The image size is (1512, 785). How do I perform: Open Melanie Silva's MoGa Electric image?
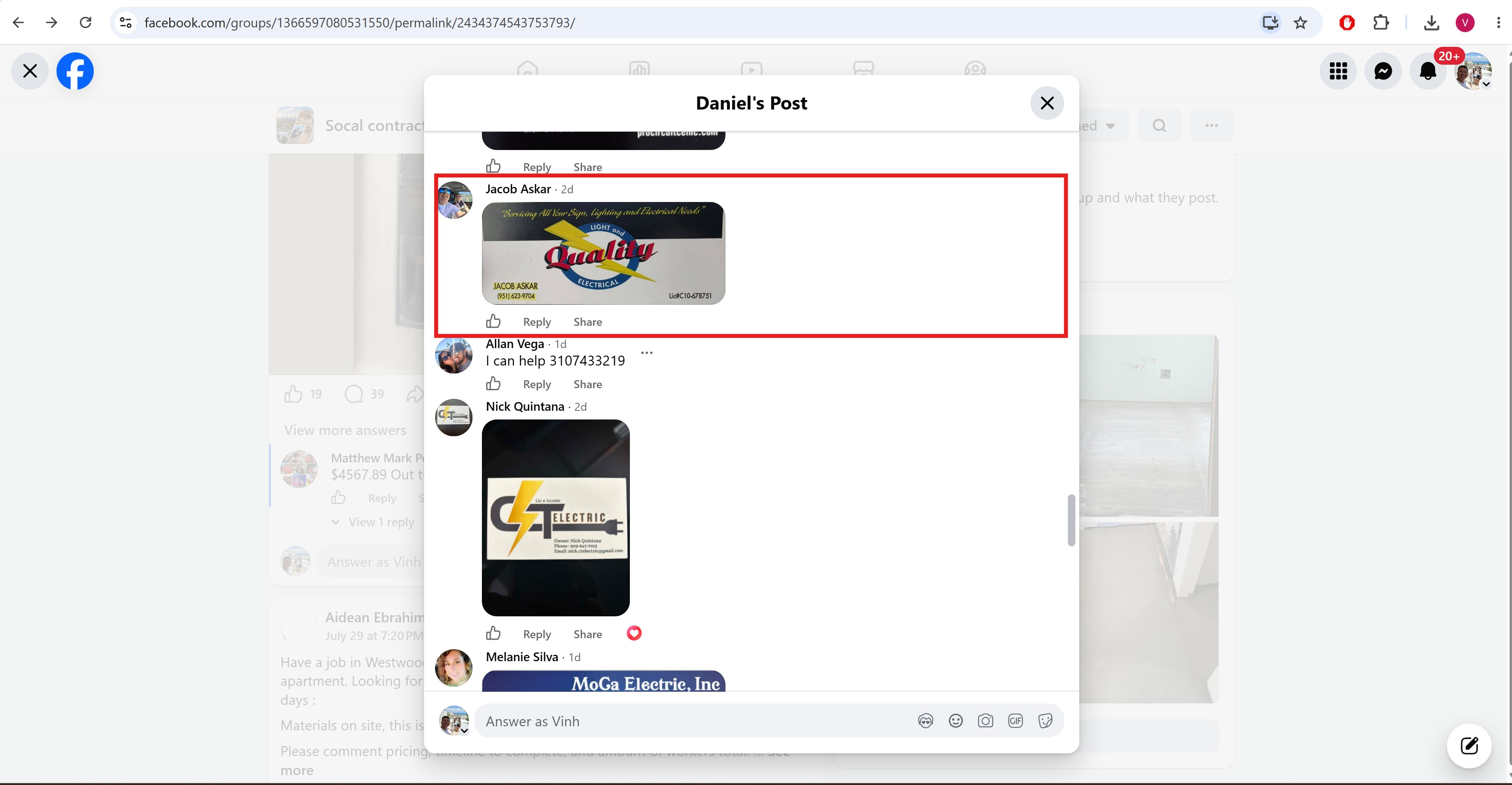click(603, 681)
